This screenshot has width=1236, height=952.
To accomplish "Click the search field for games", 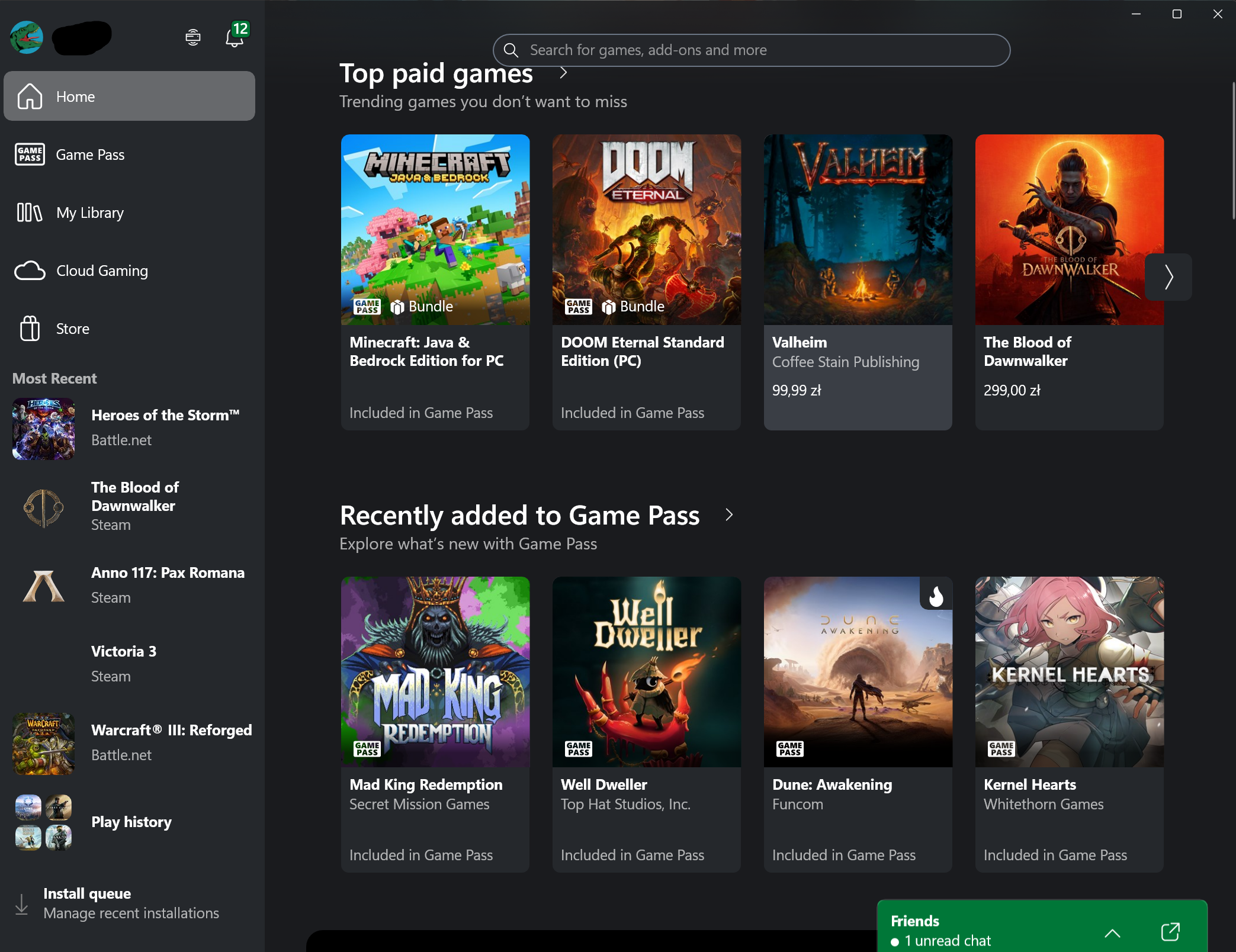I will (x=751, y=50).
